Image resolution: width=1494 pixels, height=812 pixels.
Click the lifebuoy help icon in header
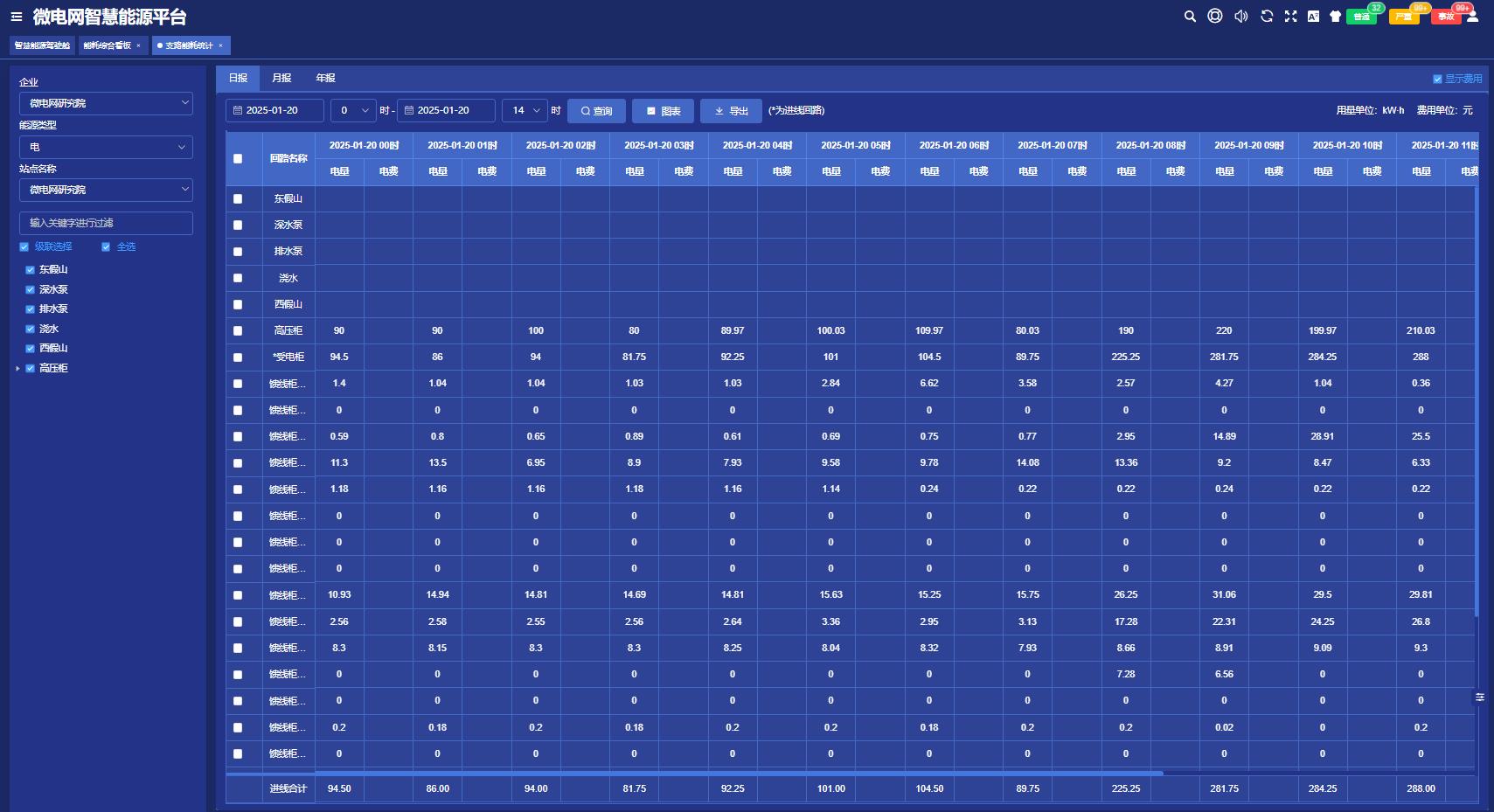(x=1215, y=16)
